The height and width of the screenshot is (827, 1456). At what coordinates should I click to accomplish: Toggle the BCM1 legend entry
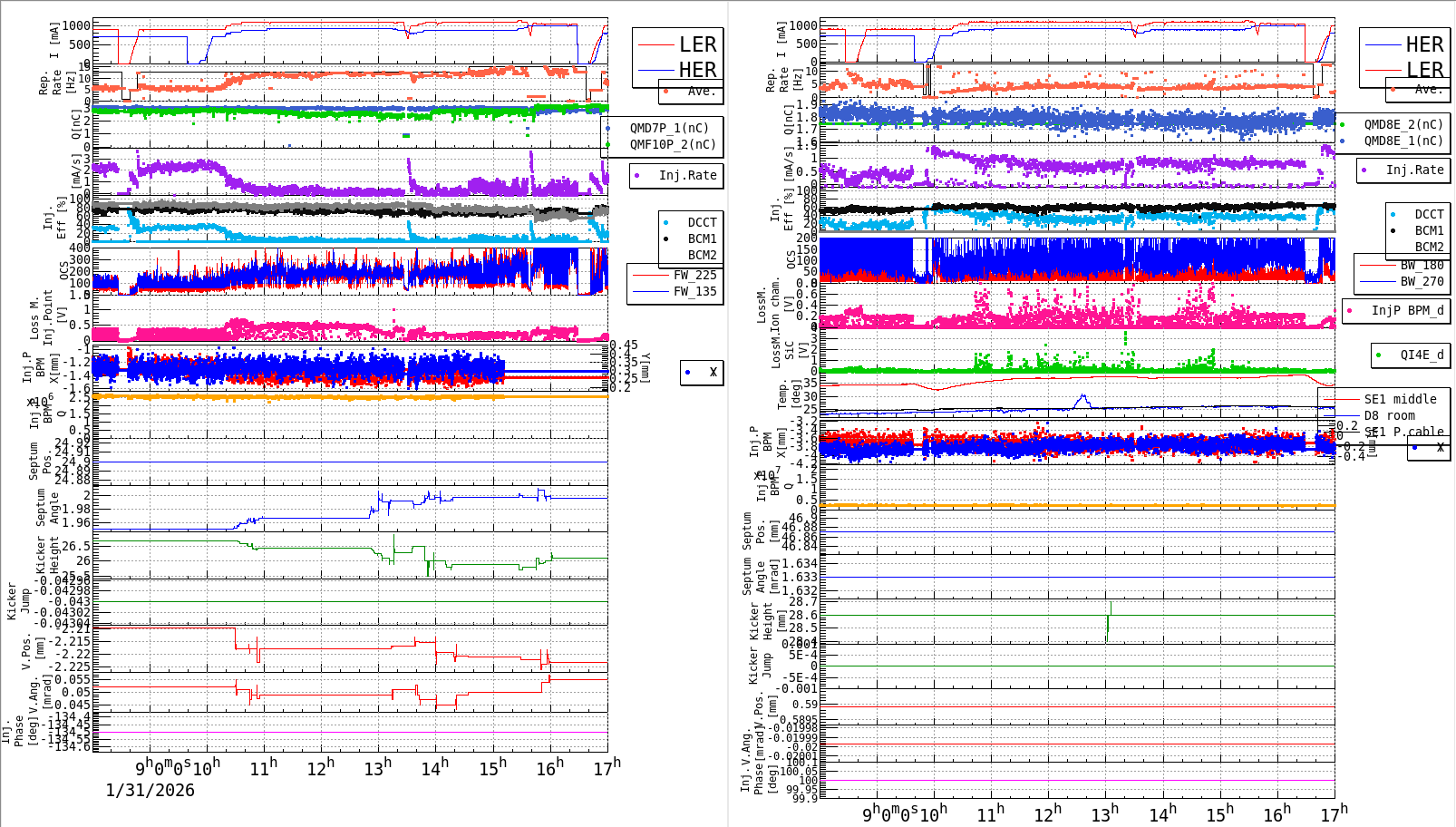(666, 239)
